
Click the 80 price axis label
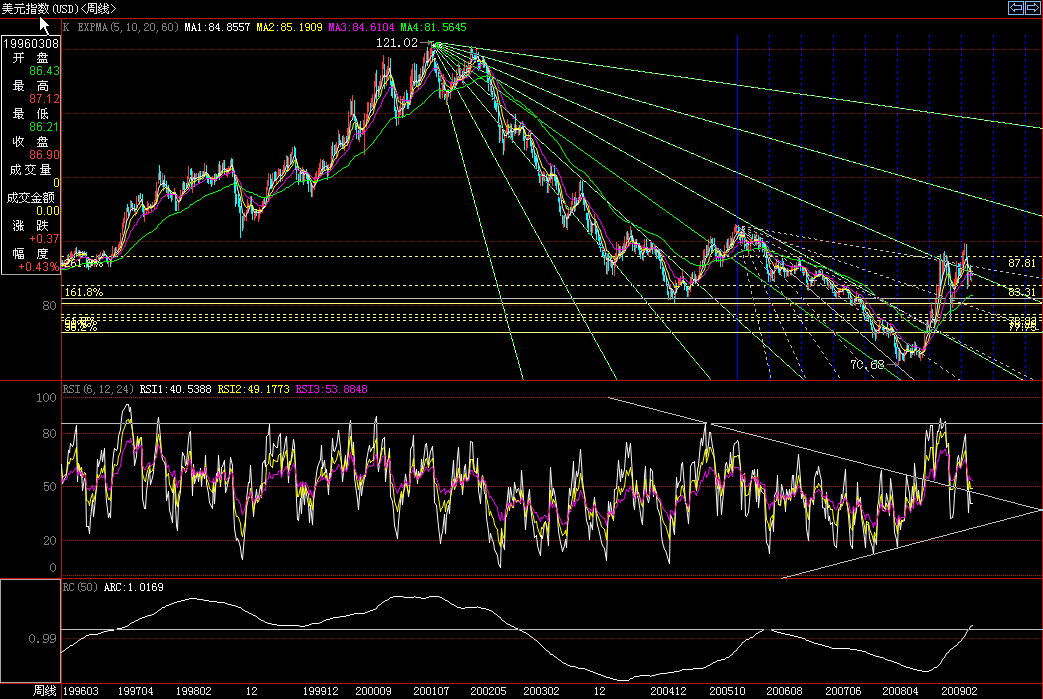point(49,306)
